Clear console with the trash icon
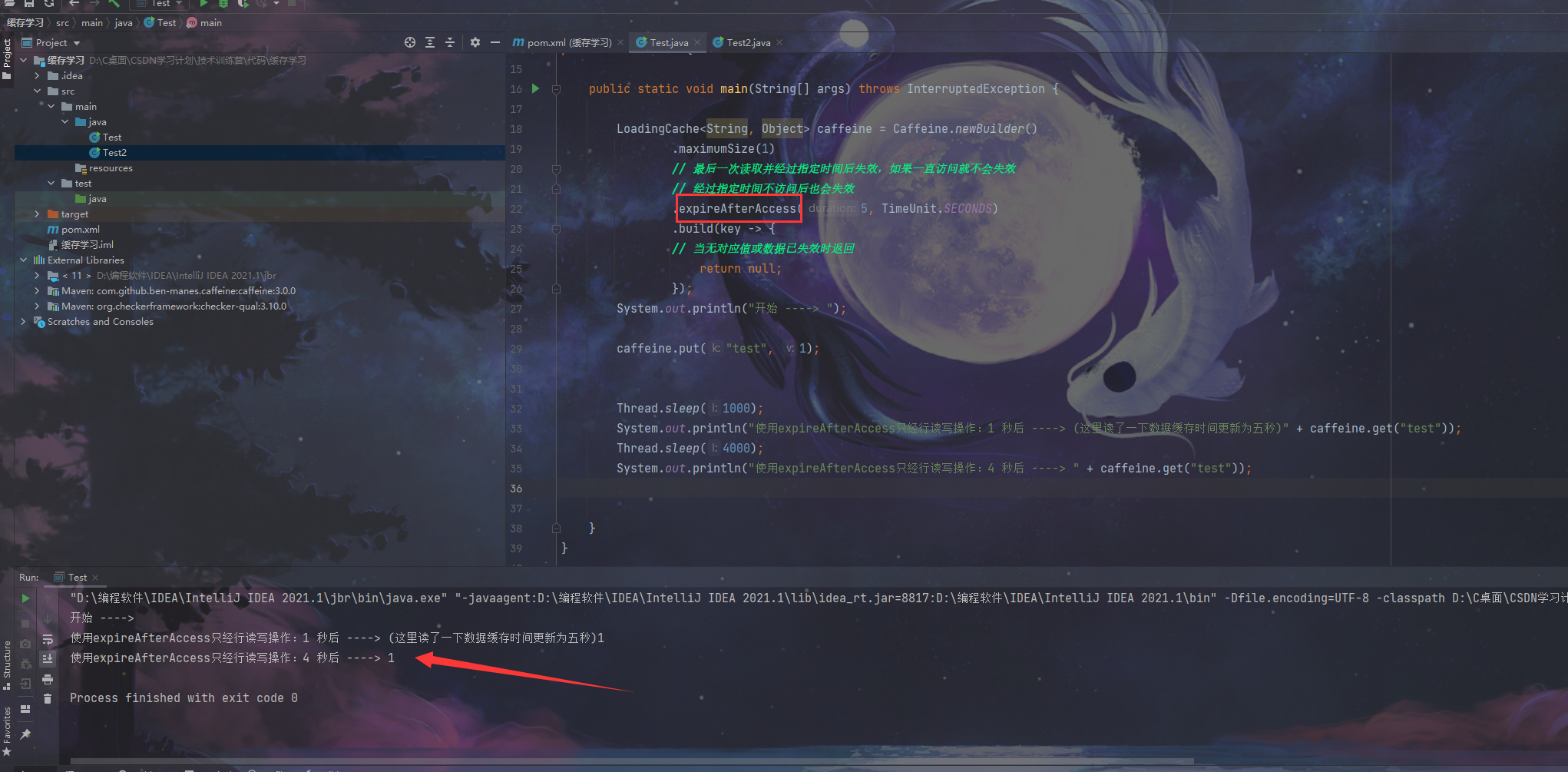This screenshot has width=1568, height=772. click(x=48, y=698)
